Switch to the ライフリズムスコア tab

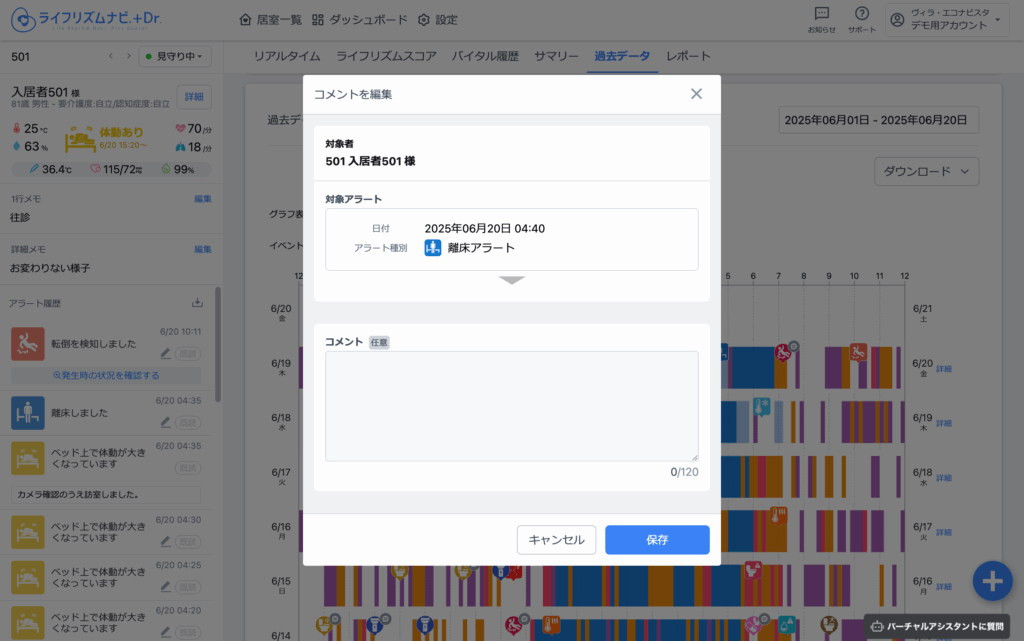click(386, 56)
